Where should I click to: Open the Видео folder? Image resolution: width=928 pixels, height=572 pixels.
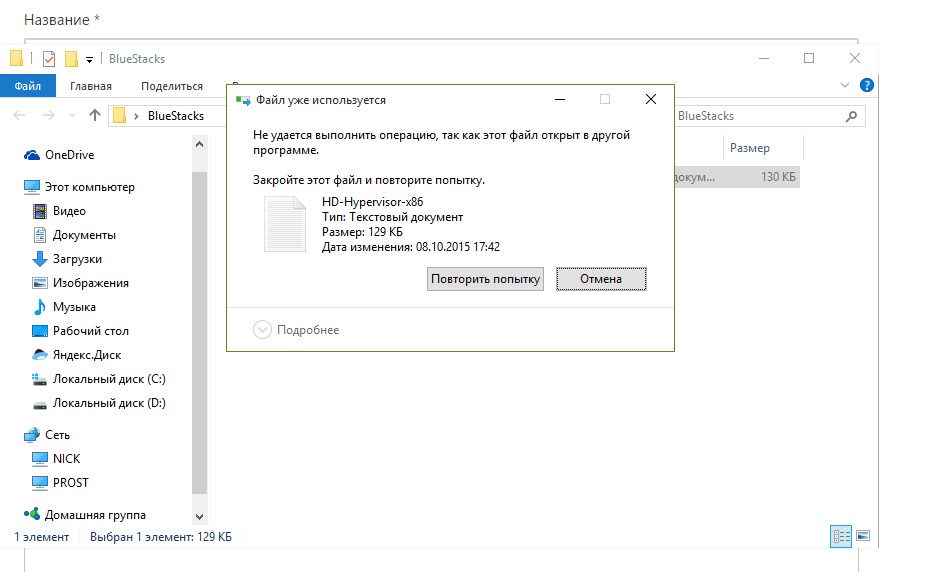coord(69,211)
